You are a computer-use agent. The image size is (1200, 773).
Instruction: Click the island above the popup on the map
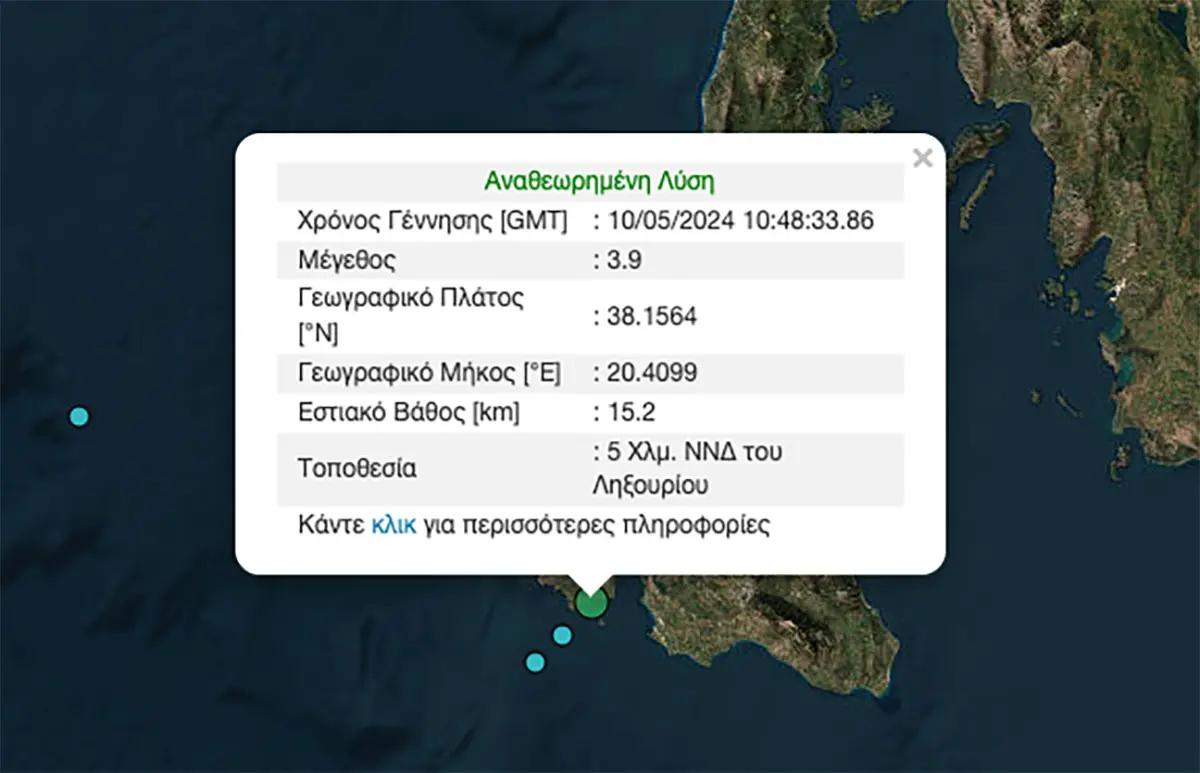tap(770, 70)
